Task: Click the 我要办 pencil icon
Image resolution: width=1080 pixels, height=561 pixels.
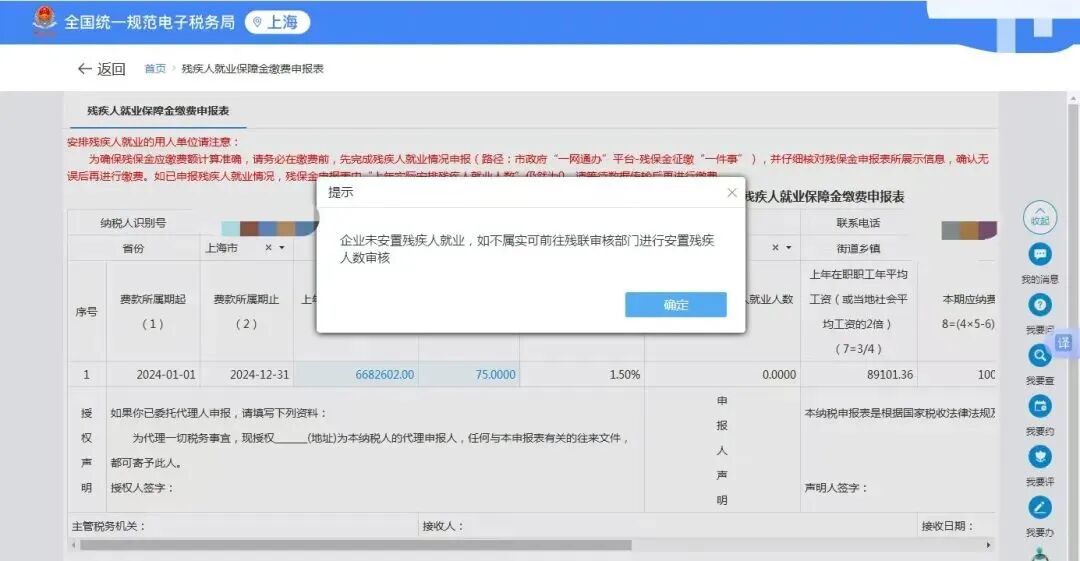Action: pyautogui.click(x=1039, y=507)
